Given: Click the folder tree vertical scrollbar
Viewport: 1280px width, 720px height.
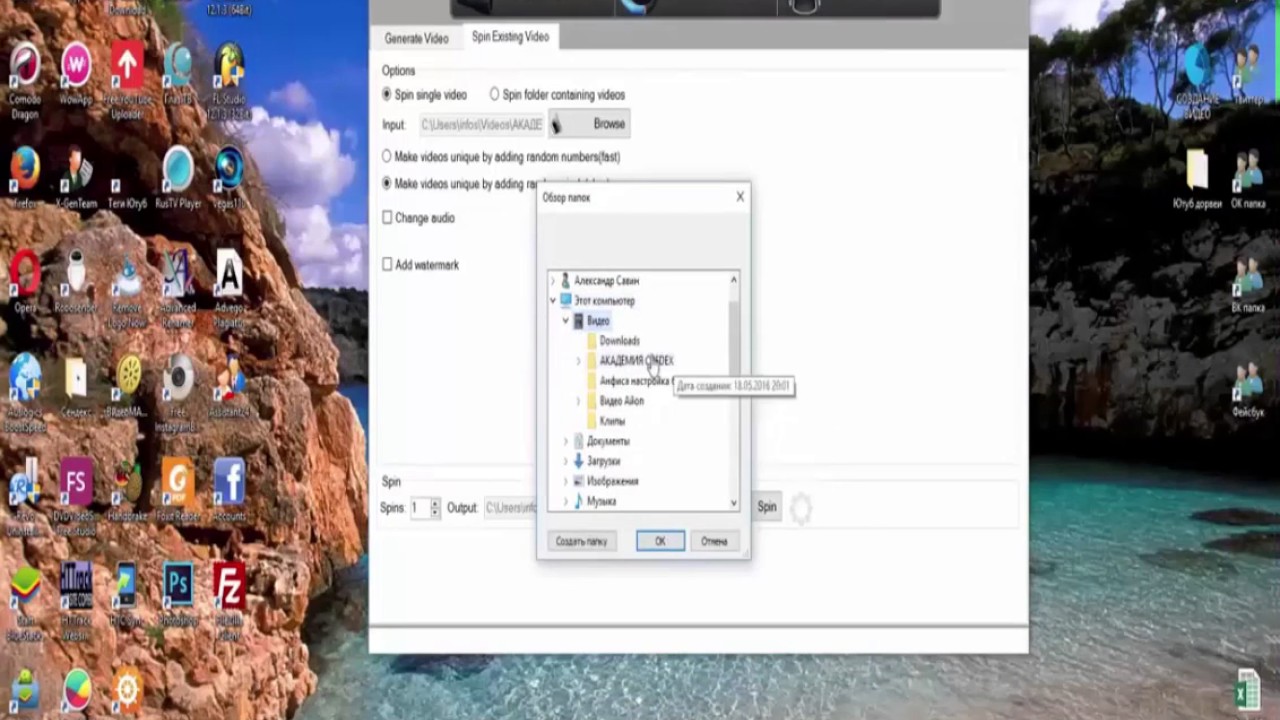Looking at the screenshot, I should [x=734, y=390].
